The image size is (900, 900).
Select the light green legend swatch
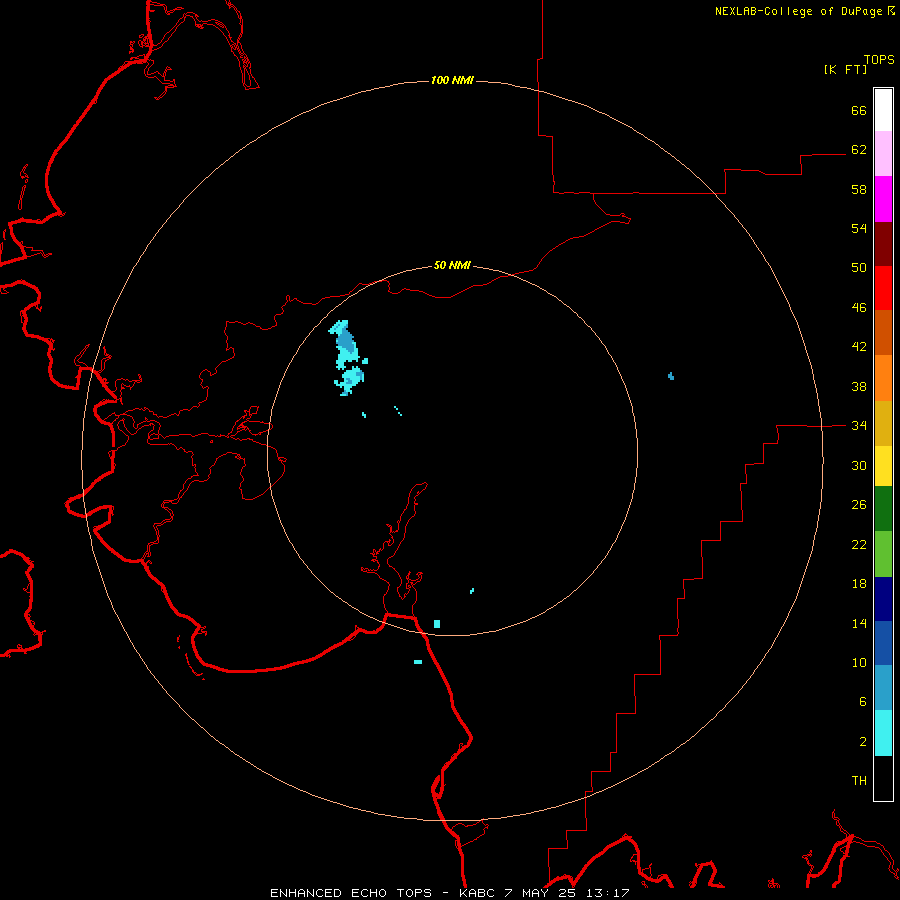[x=883, y=554]
